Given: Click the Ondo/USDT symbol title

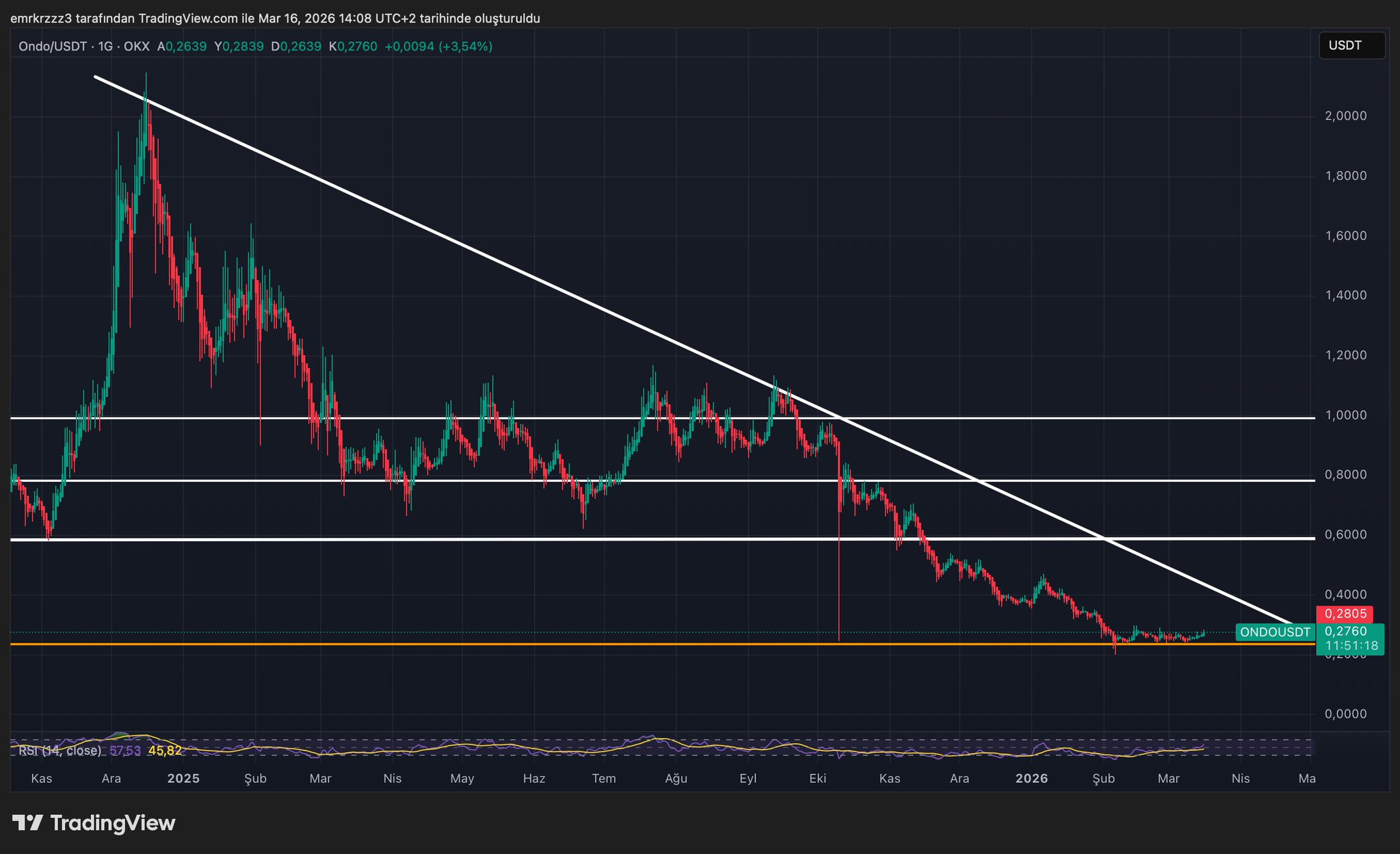Looking at the screenshot, I should pyautogui.click(x=53, y=47).
